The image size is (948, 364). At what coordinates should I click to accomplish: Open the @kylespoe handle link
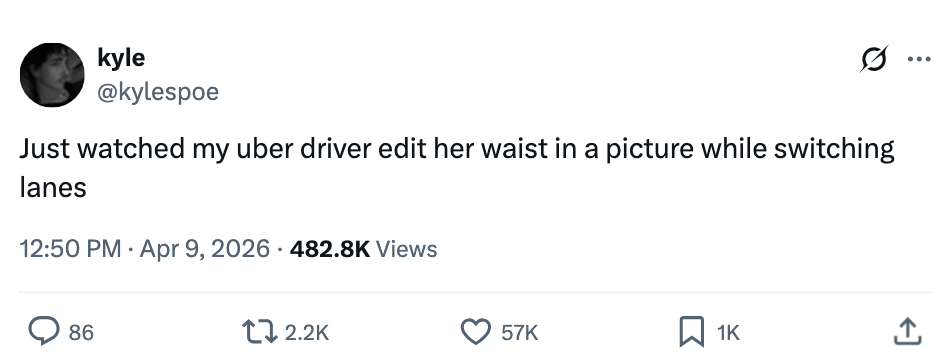click(158, 93)
